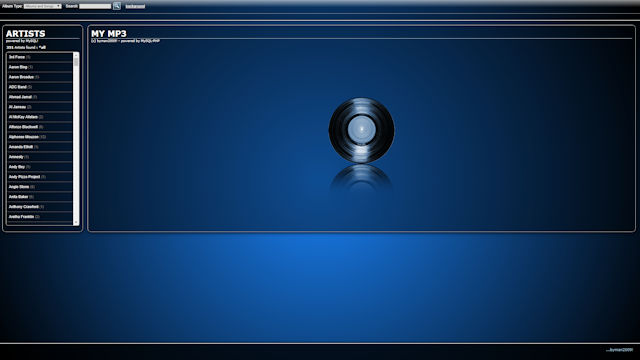Click the magnifying glass search icon
Screen dimensions: 640x360
coord(117,6)
